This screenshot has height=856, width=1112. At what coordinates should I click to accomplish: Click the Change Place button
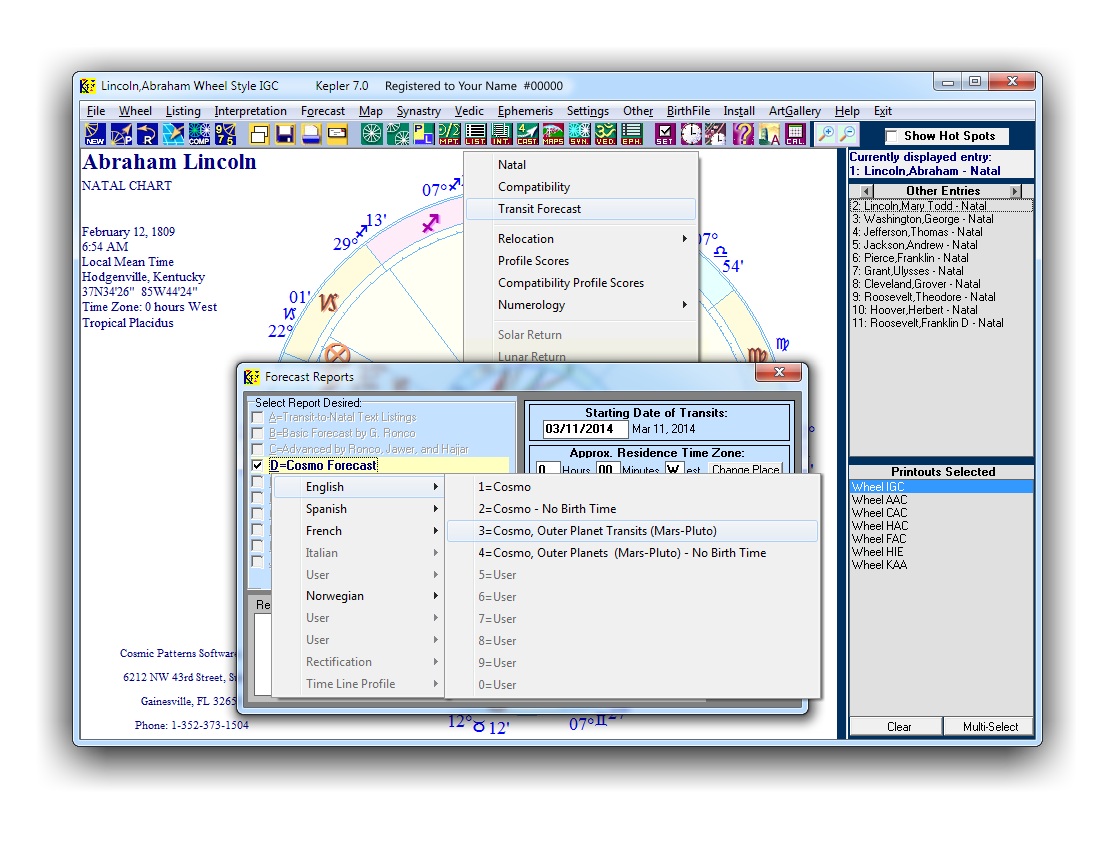(x=745, y=469)
